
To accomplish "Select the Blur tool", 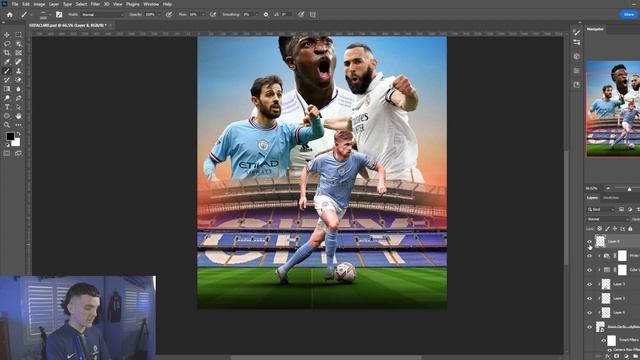I will click(18, 89).
